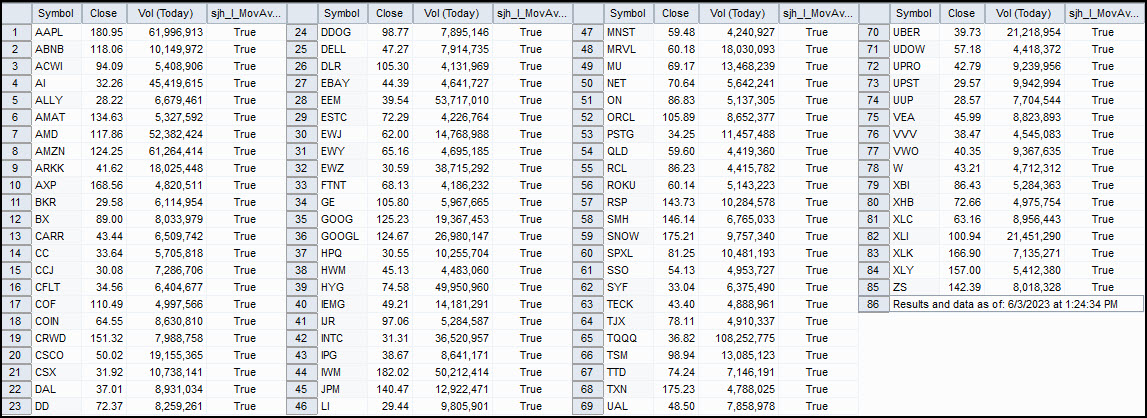This screenshot has height=418, width=1147.
Task: Click HYG's volume 49,950,960
Action: pyautogui.click(x=453, y=286)
